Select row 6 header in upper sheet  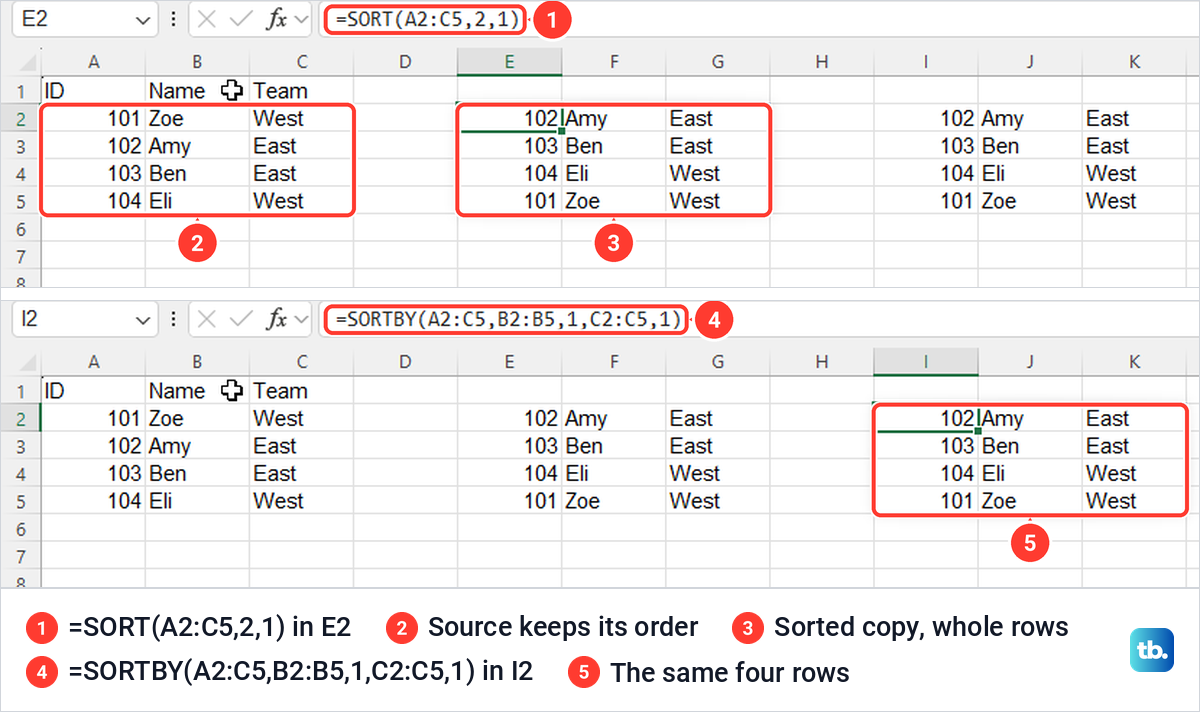[x=20, y=229]
